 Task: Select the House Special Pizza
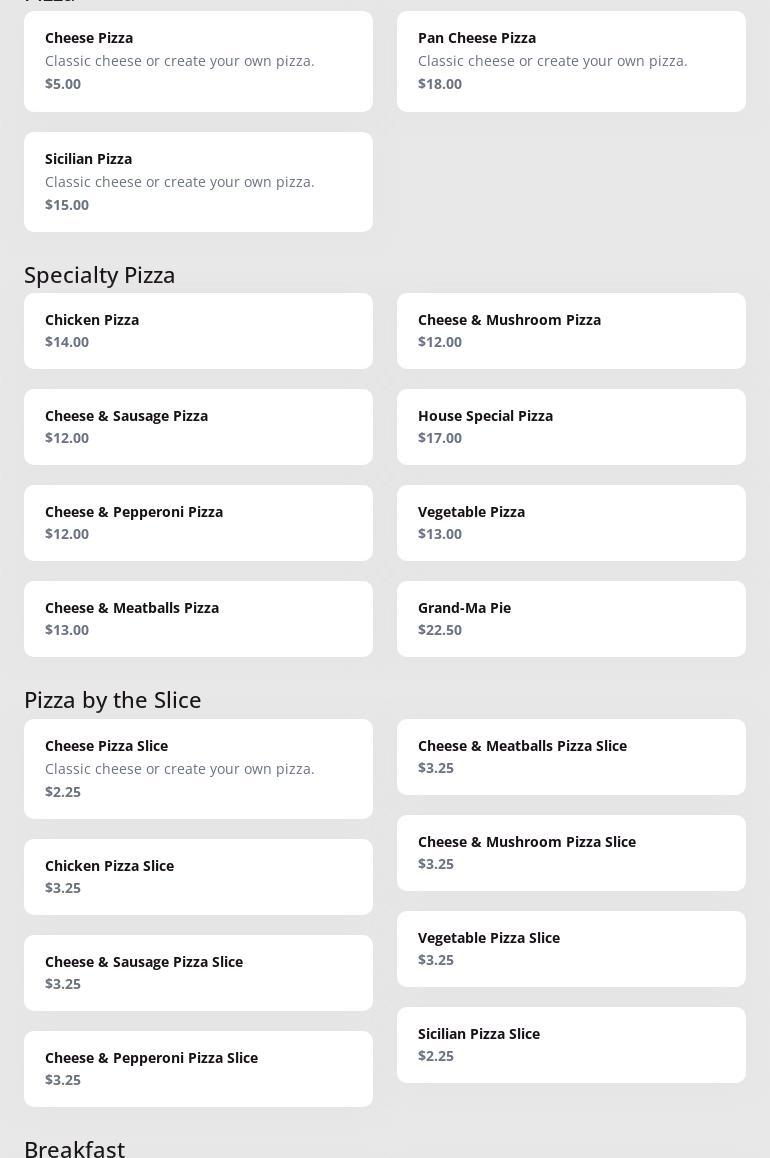pos(571,427)
